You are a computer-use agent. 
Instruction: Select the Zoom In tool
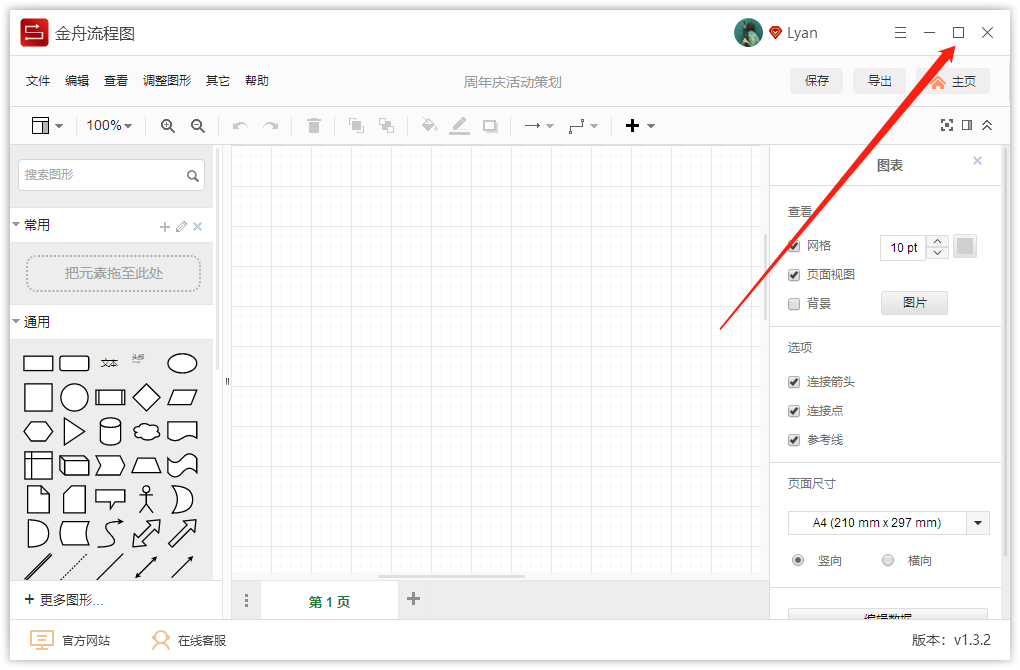[x=168, y=125]
